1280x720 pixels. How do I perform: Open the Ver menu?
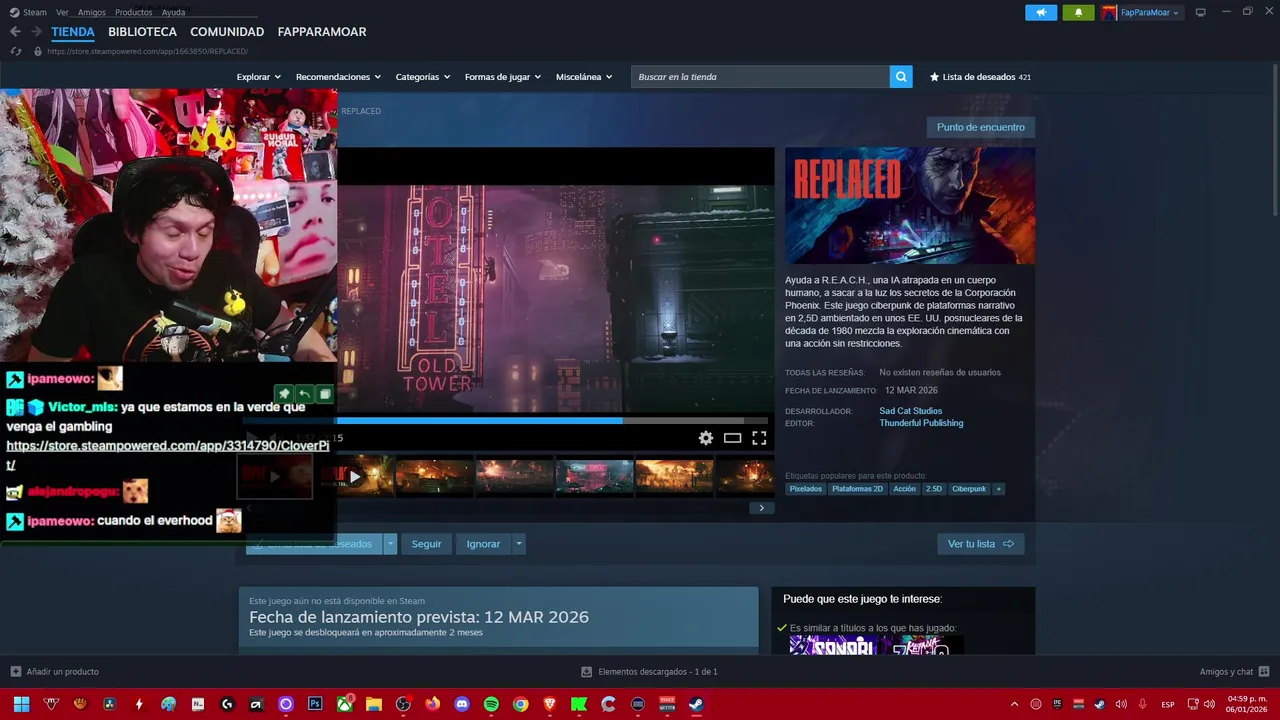point(62,12)
